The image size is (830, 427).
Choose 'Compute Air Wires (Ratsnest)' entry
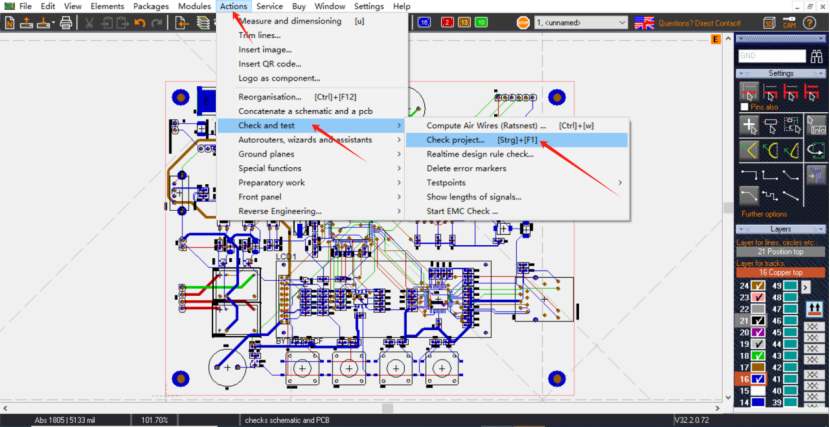point(517,125)
